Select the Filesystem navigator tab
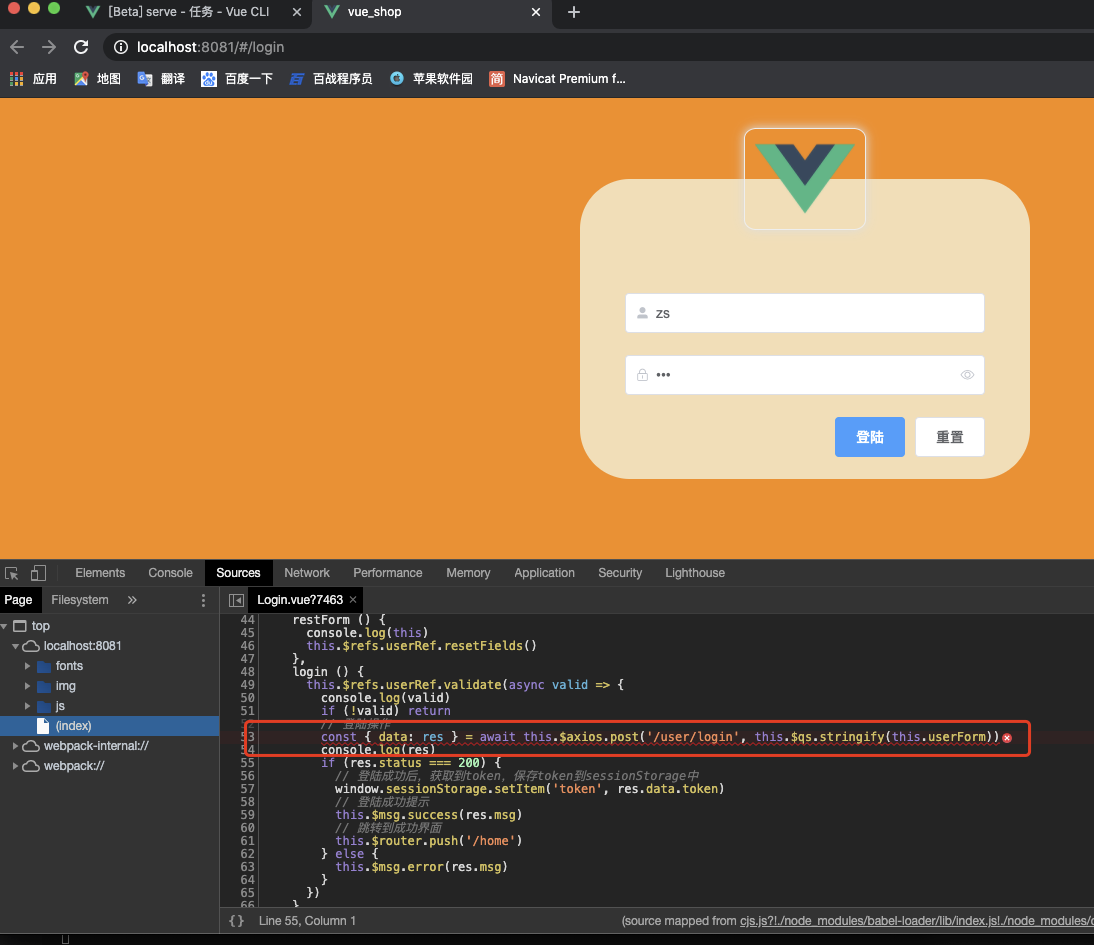This screenshot has height=945, width=1094. 80,600
